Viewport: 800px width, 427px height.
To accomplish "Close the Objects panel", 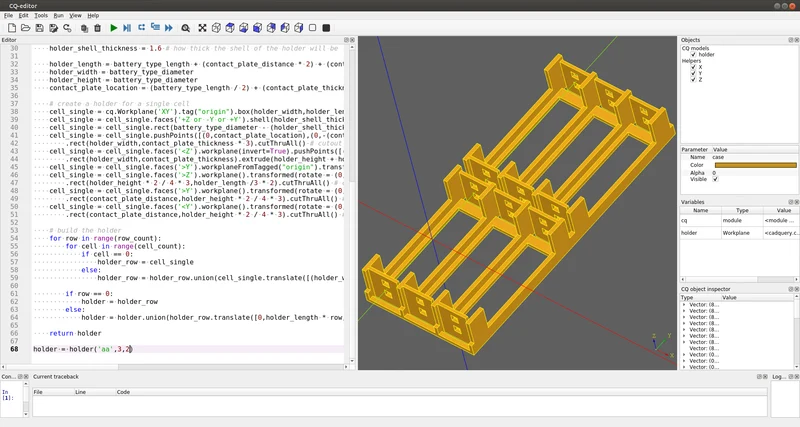I will (796, 40).
